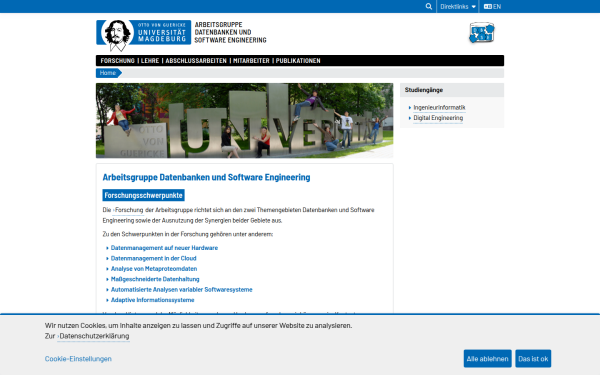This screenshot has height=375, width=600.
Task: Click the Home breadcrumb
Action: [x=108, y=73]
